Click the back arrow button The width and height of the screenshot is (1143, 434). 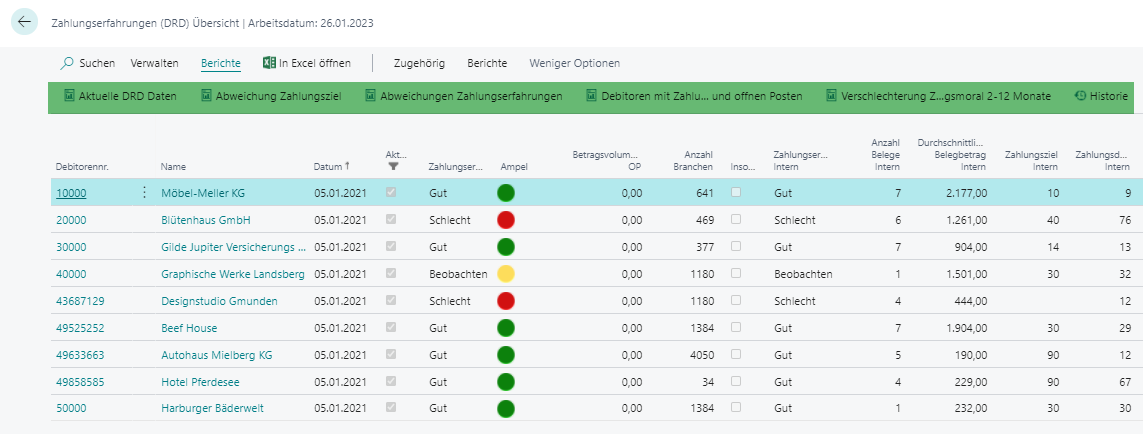coord(24,22)
